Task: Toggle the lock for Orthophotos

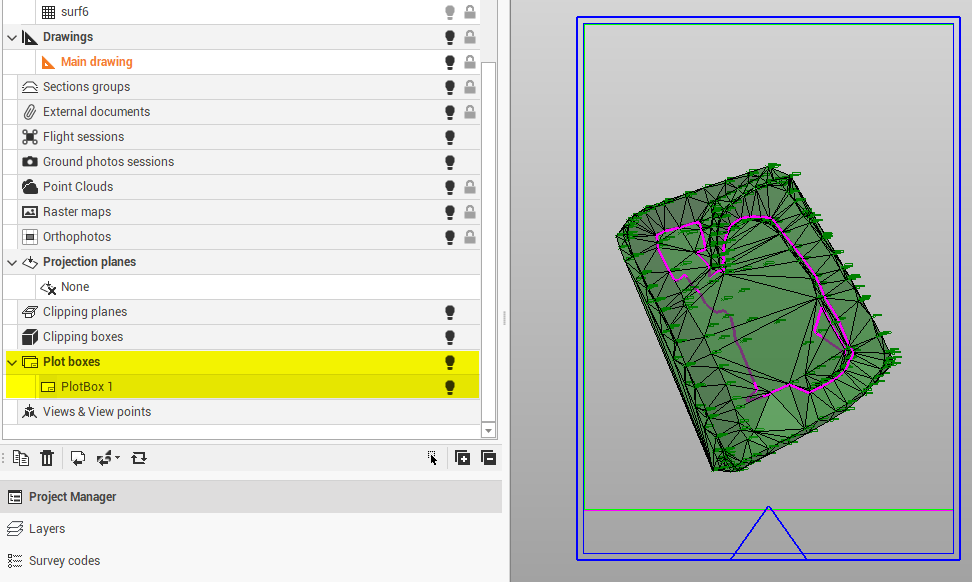Action: point(469,237)
